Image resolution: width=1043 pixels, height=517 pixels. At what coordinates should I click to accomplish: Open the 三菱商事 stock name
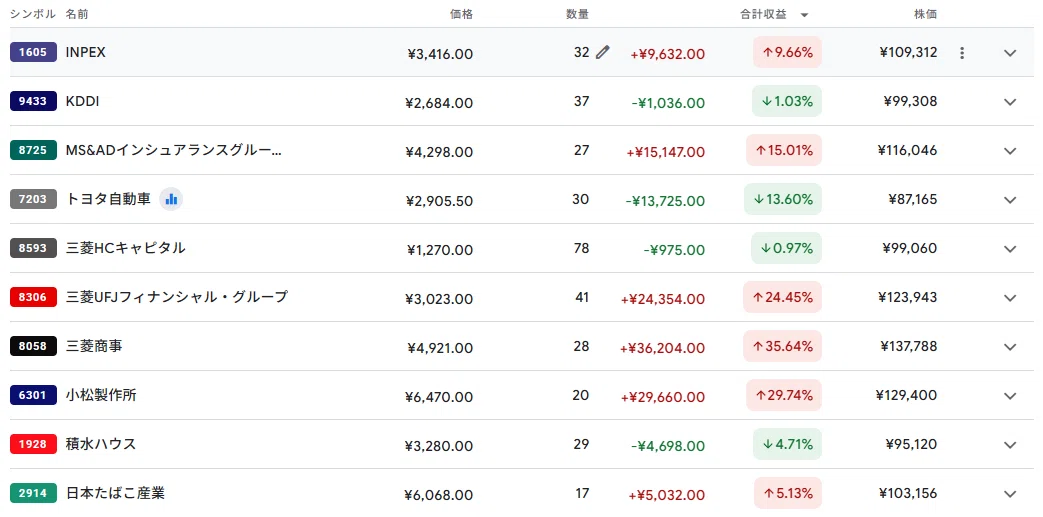click(x=94, y=346)
